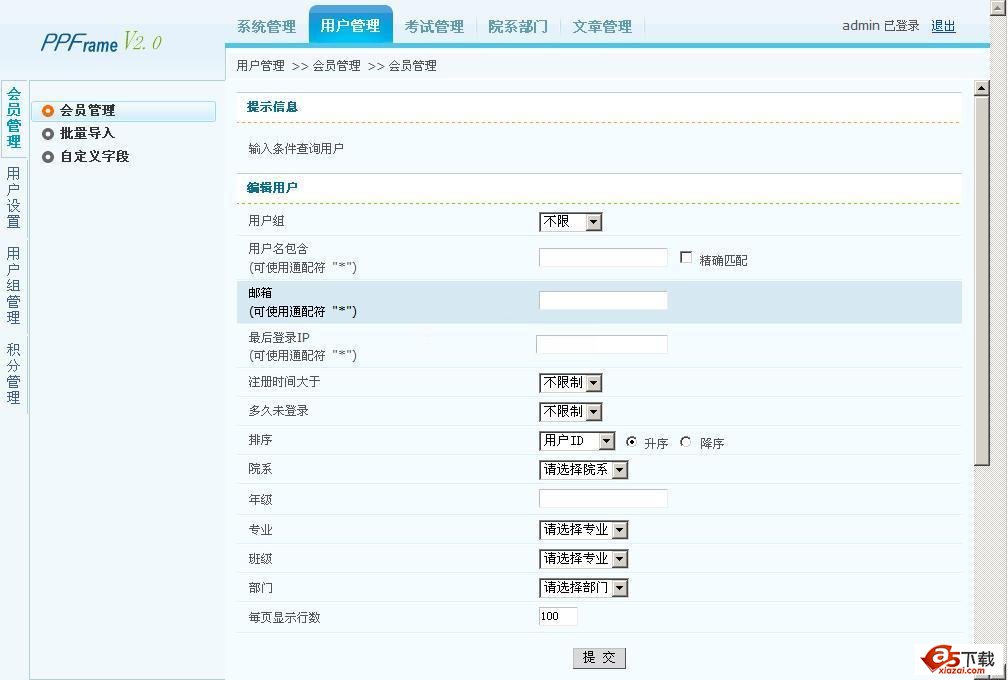
Task: Select 自定义字段 in the left menu
Action: [86, 157]
